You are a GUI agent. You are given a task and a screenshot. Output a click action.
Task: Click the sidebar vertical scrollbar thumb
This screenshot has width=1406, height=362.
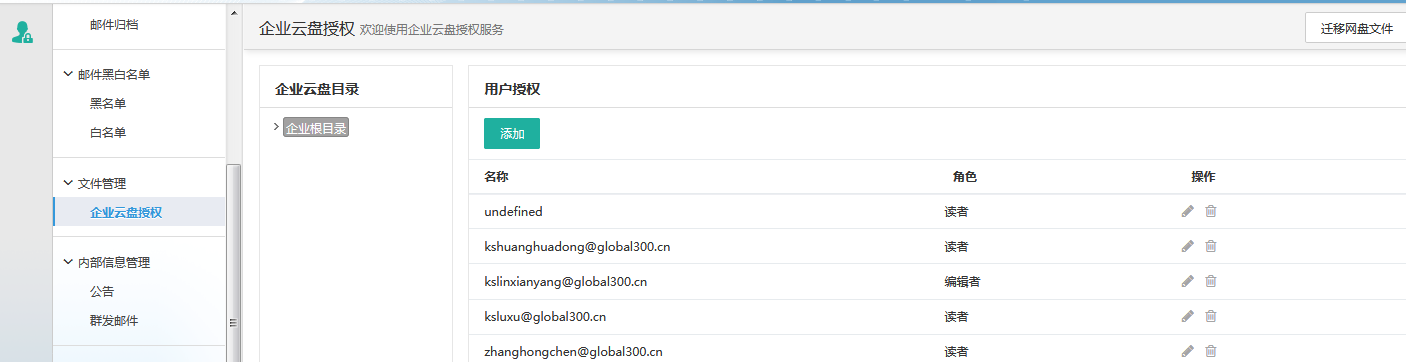(x=234, y=262)
